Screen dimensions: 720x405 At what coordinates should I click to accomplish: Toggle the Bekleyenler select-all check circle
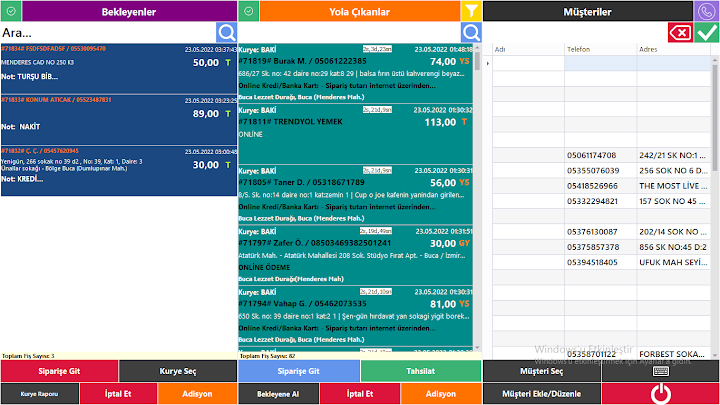[x=11, y=11]
